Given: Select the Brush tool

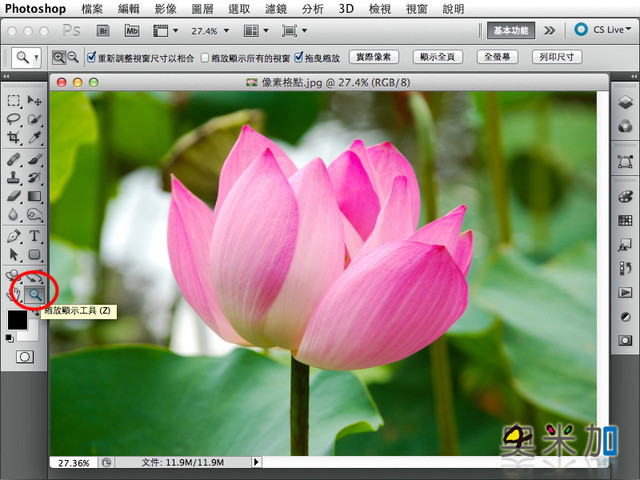Looking at the screenshot, I should point(34,159).
